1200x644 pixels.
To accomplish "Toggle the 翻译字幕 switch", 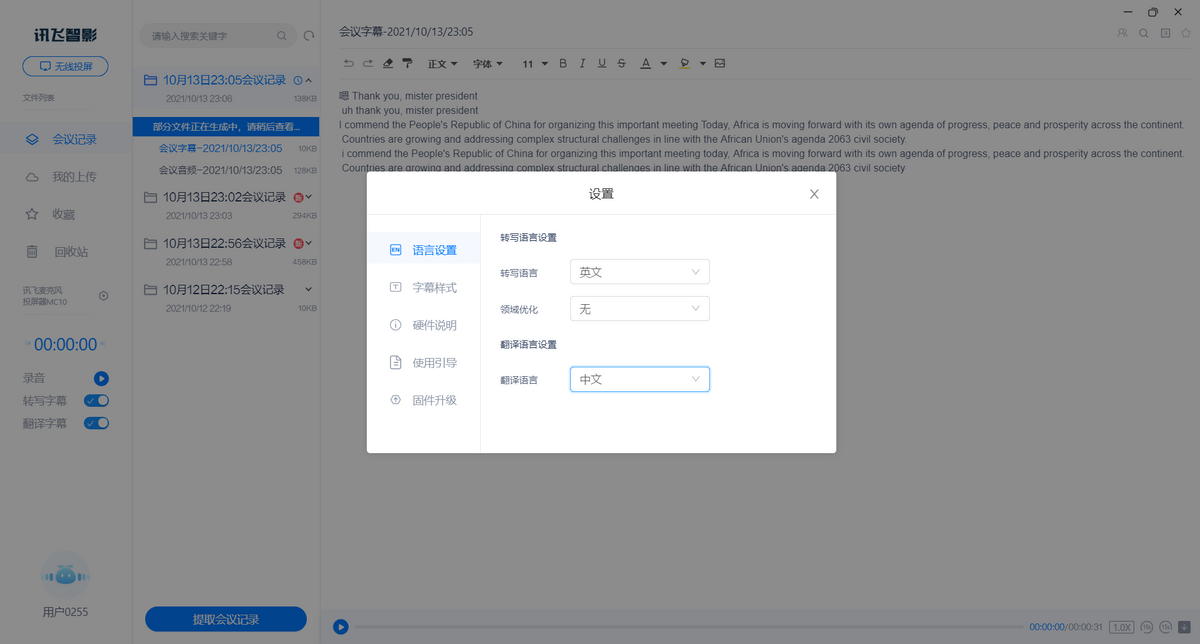I will coord(97,423).
